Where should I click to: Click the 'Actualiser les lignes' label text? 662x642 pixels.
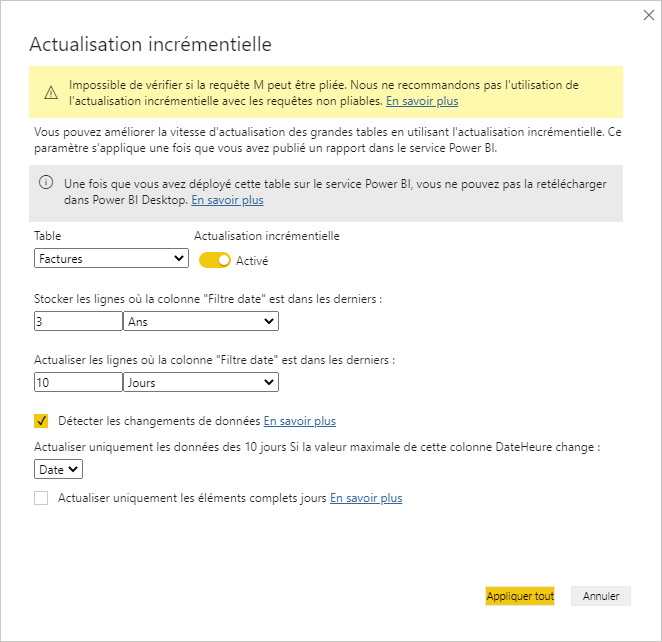[x=214, y=360]
